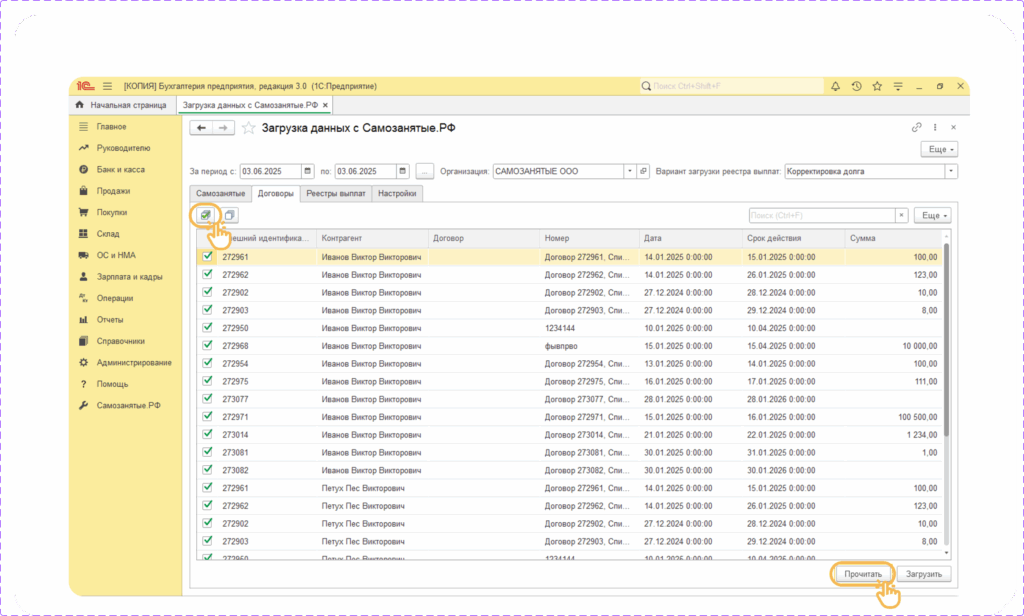Open the notifications bell icon
Viewport: 1024px width, 616px height.
(x=836, y=87)
